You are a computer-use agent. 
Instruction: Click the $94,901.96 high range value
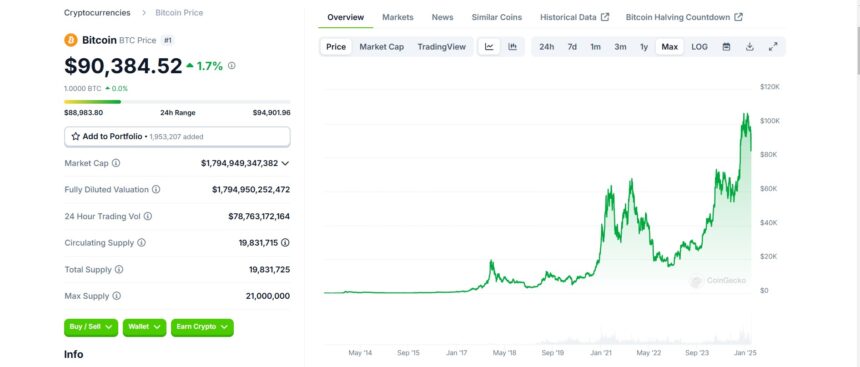(x=271, y=112)
